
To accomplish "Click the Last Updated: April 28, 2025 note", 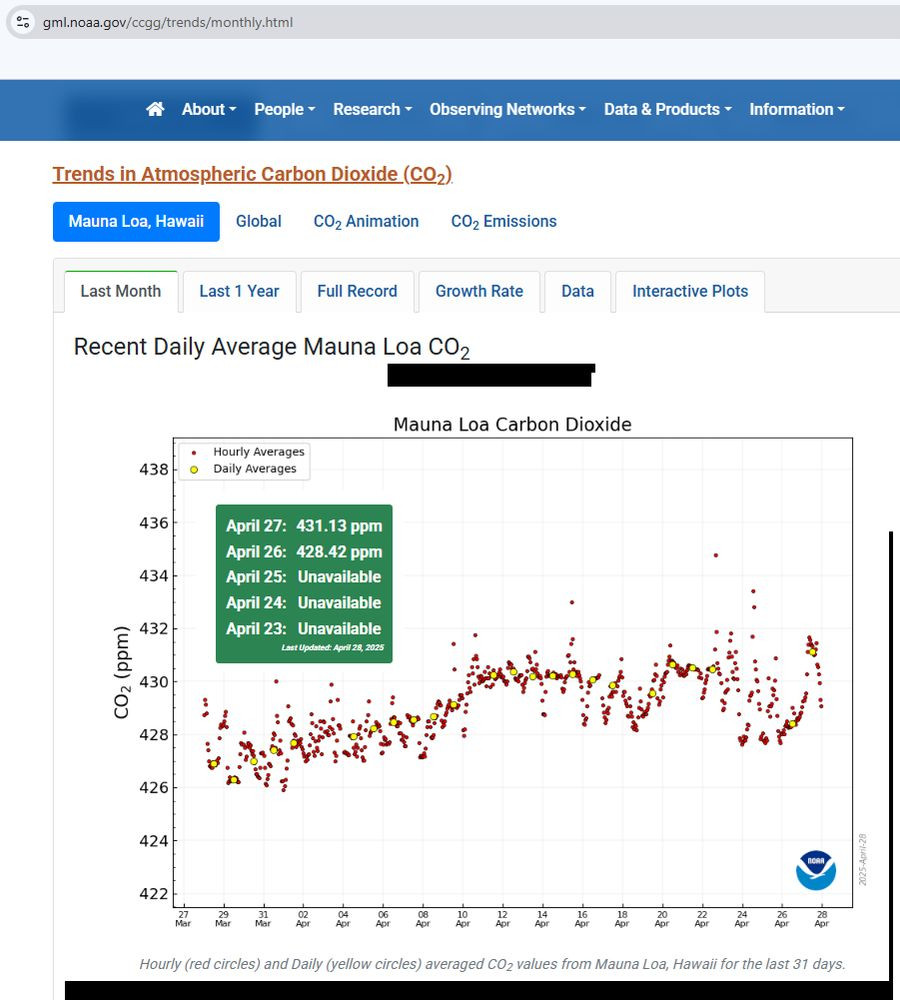I will coord(333,647).
